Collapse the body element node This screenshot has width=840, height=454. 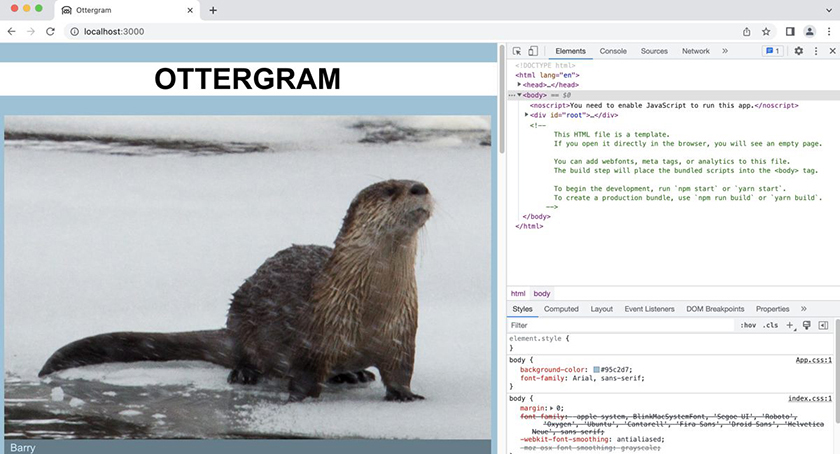[519, 95]
